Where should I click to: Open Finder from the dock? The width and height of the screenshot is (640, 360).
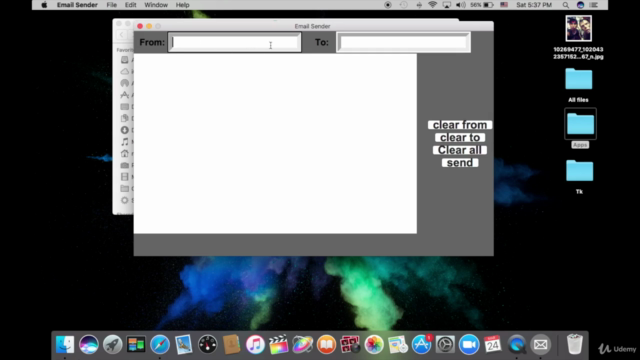(65, 344)
